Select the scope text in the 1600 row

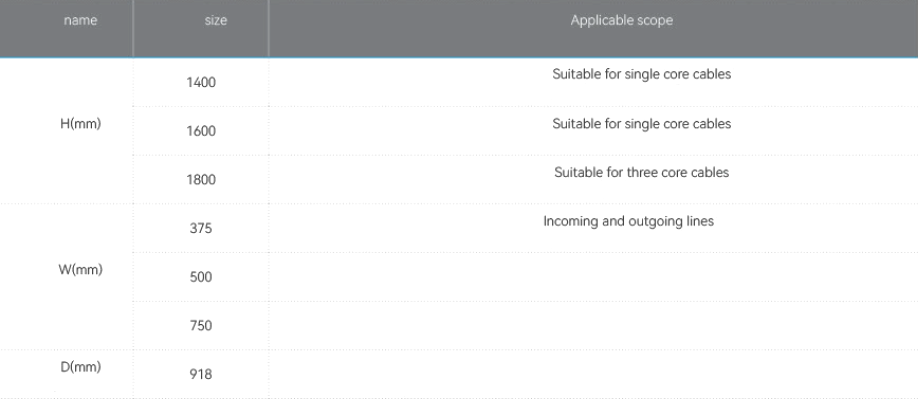tap(641, 124)
